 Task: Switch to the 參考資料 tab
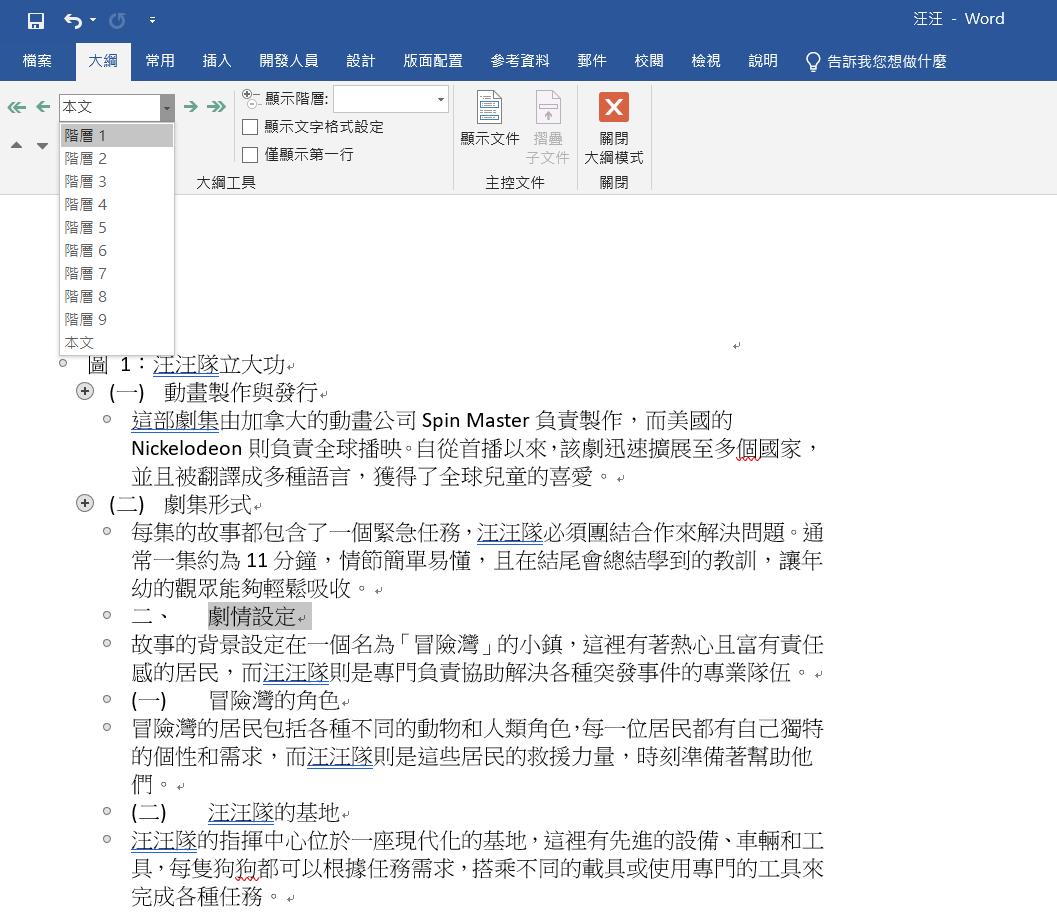tap(520, 61)
